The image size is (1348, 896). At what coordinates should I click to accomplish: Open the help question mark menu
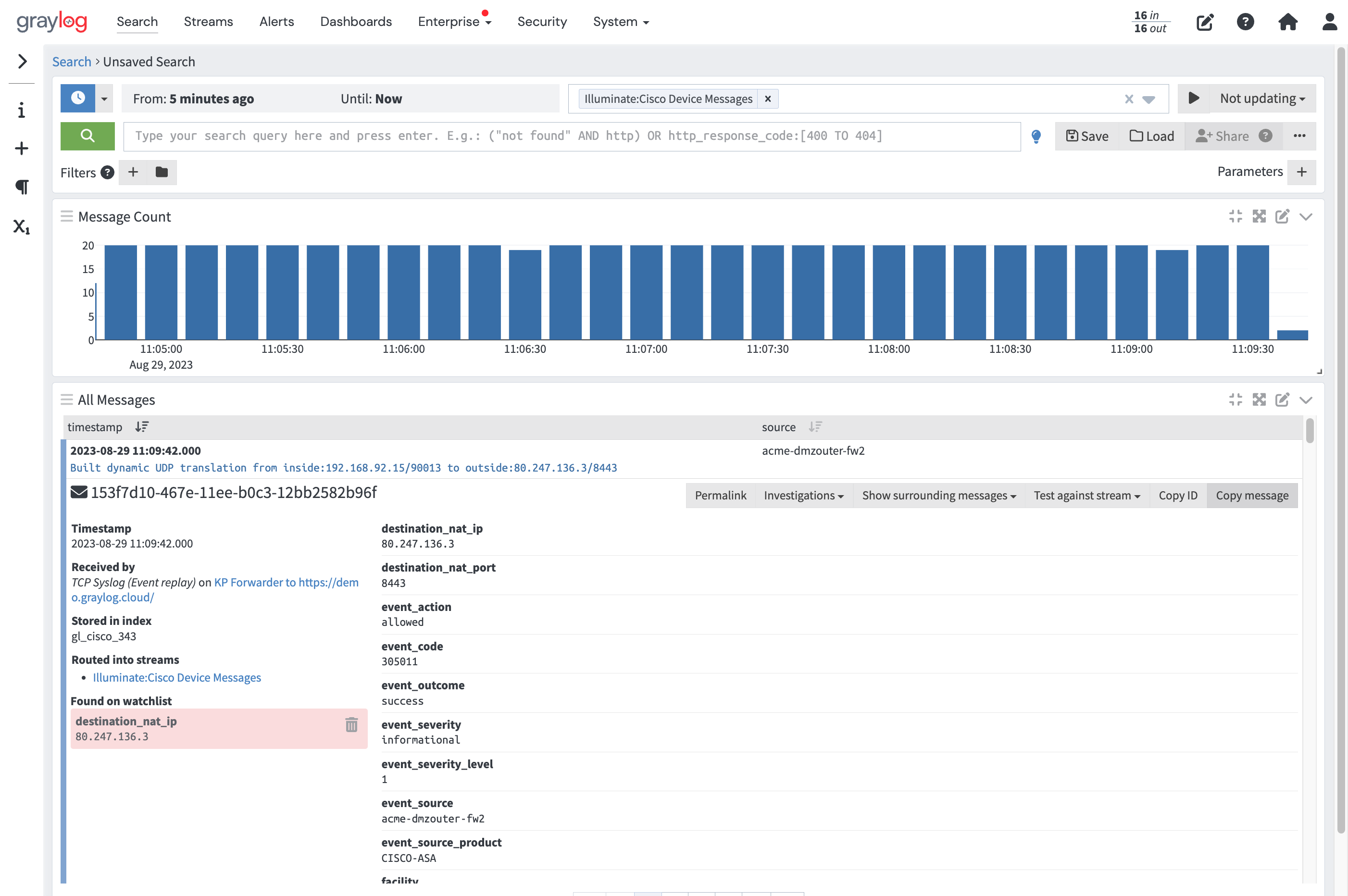[1245, 22]
